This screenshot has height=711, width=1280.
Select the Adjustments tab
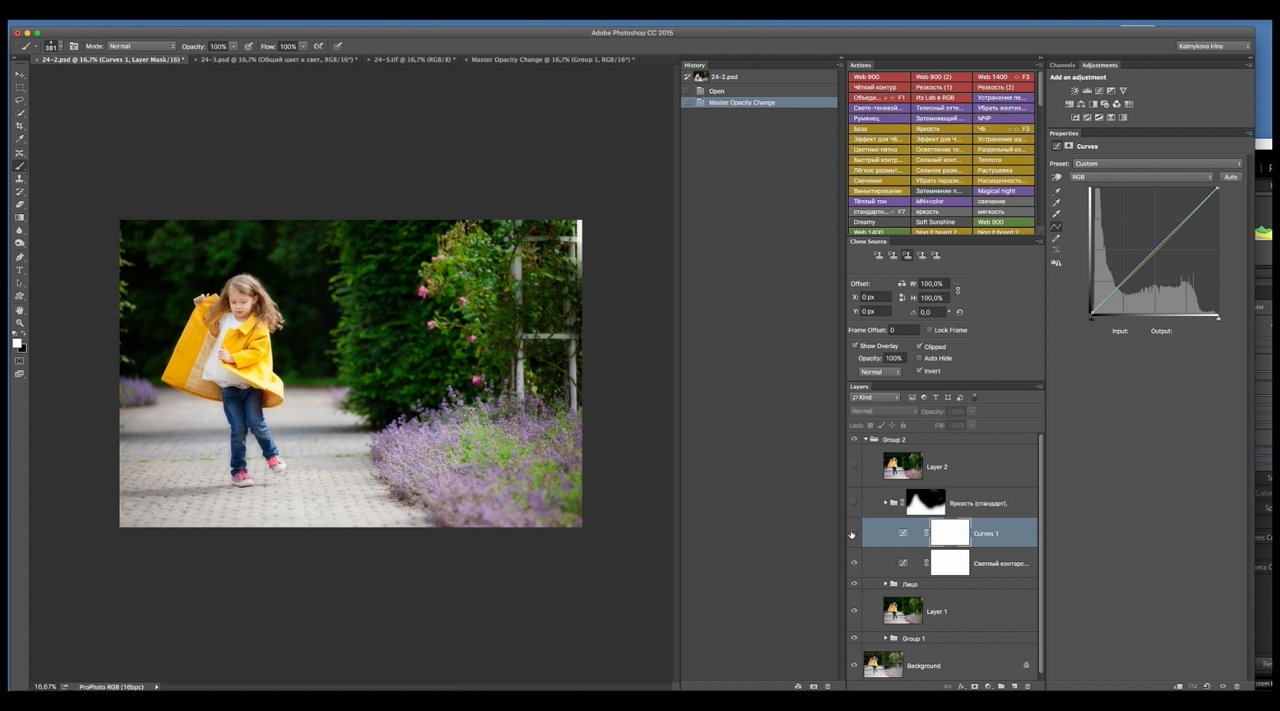1100,65
